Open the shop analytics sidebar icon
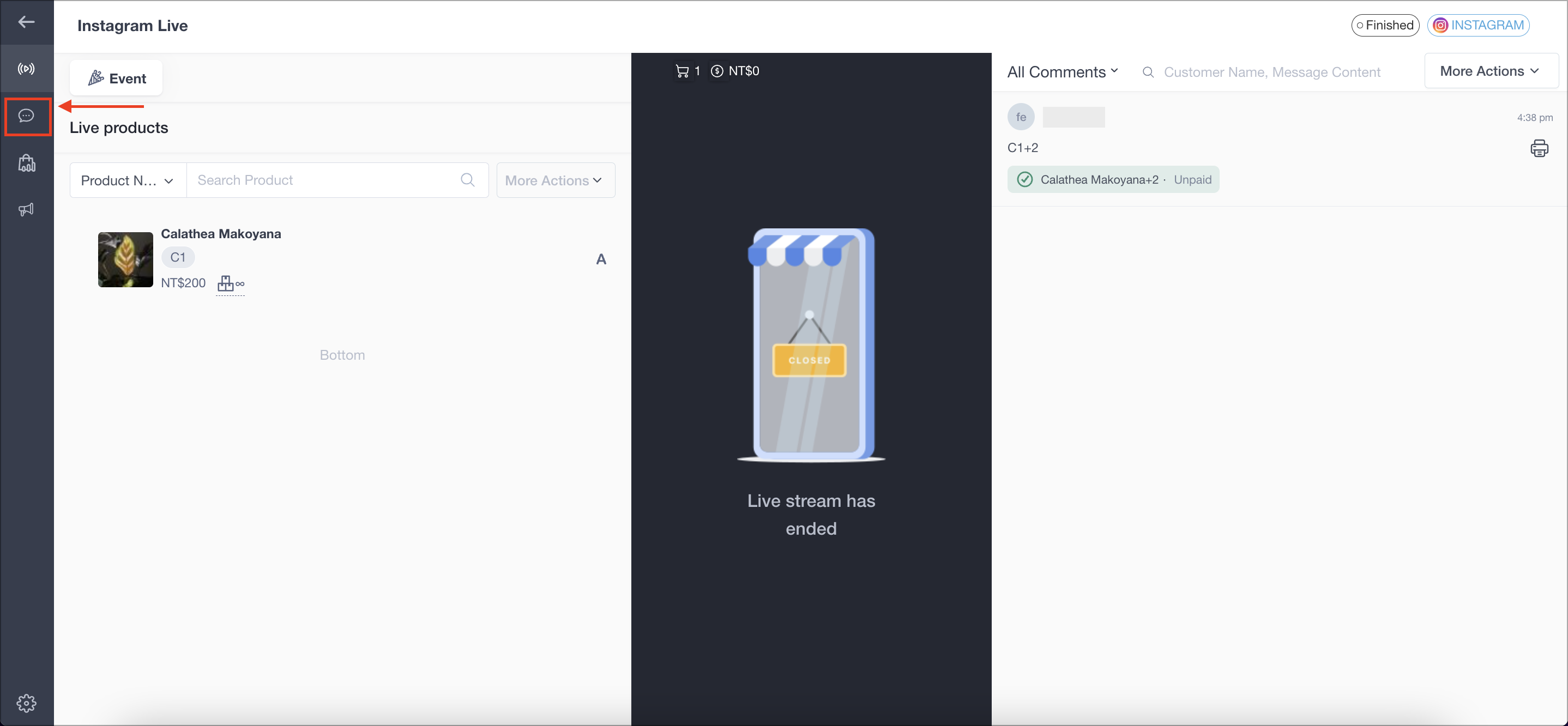 coord(26,163)
